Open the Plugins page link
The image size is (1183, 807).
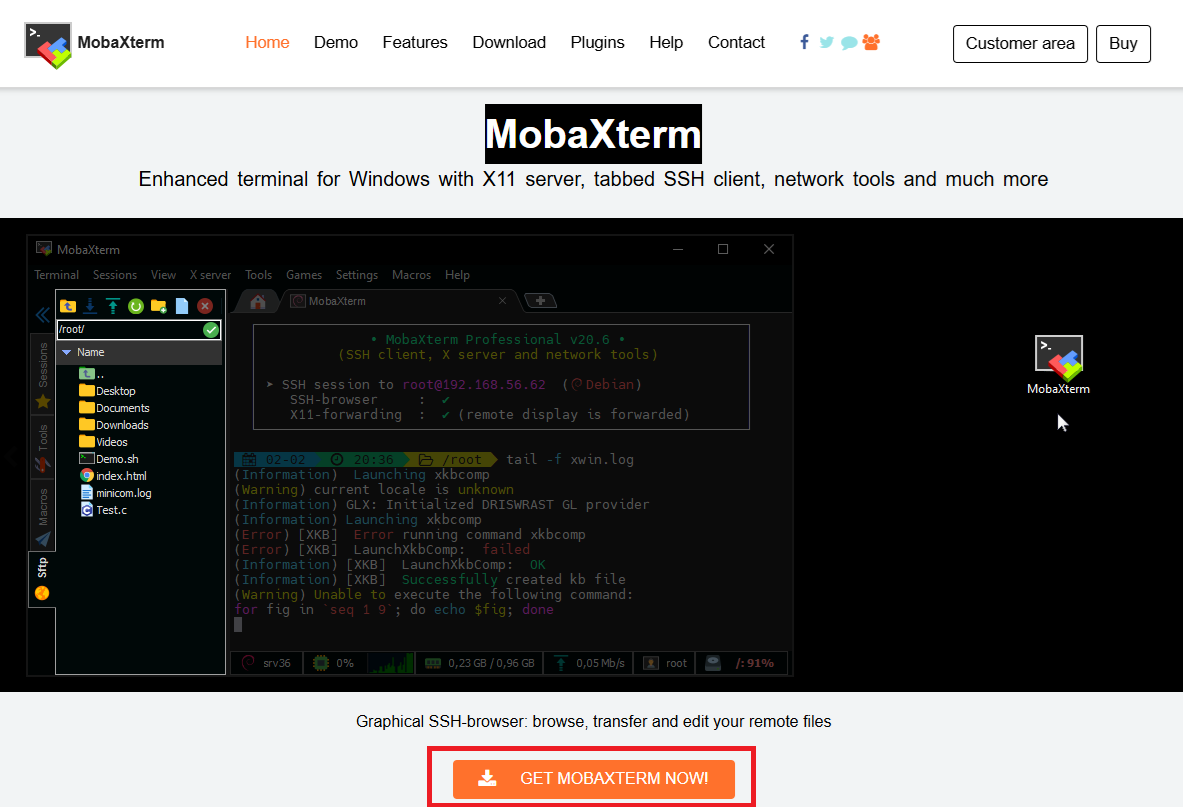point(598,43)
